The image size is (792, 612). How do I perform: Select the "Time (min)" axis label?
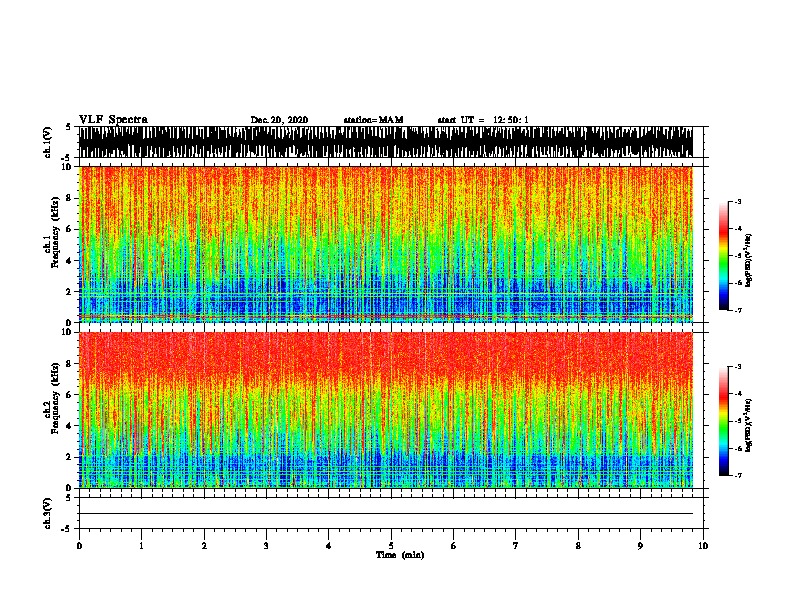coord(400,555)
